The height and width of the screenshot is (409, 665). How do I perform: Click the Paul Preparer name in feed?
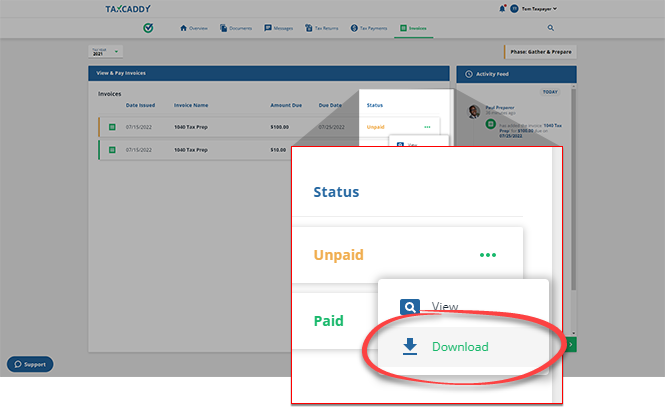[x=500, y=108]
